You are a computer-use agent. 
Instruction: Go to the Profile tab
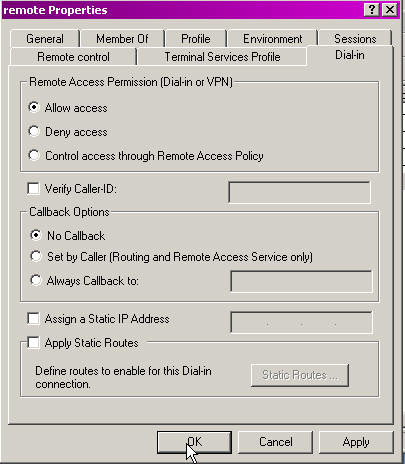click(x=196, y=39)
